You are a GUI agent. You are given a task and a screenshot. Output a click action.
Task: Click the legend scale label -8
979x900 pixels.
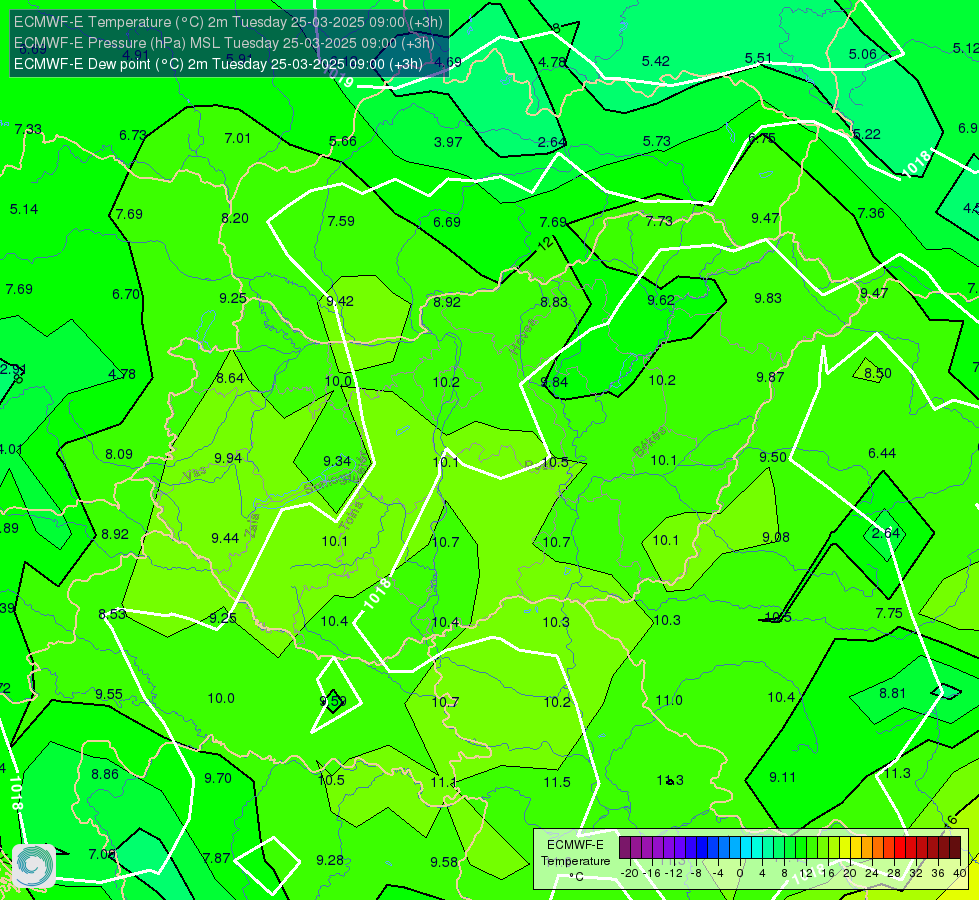pyautogui.click(x=696, y=873)
